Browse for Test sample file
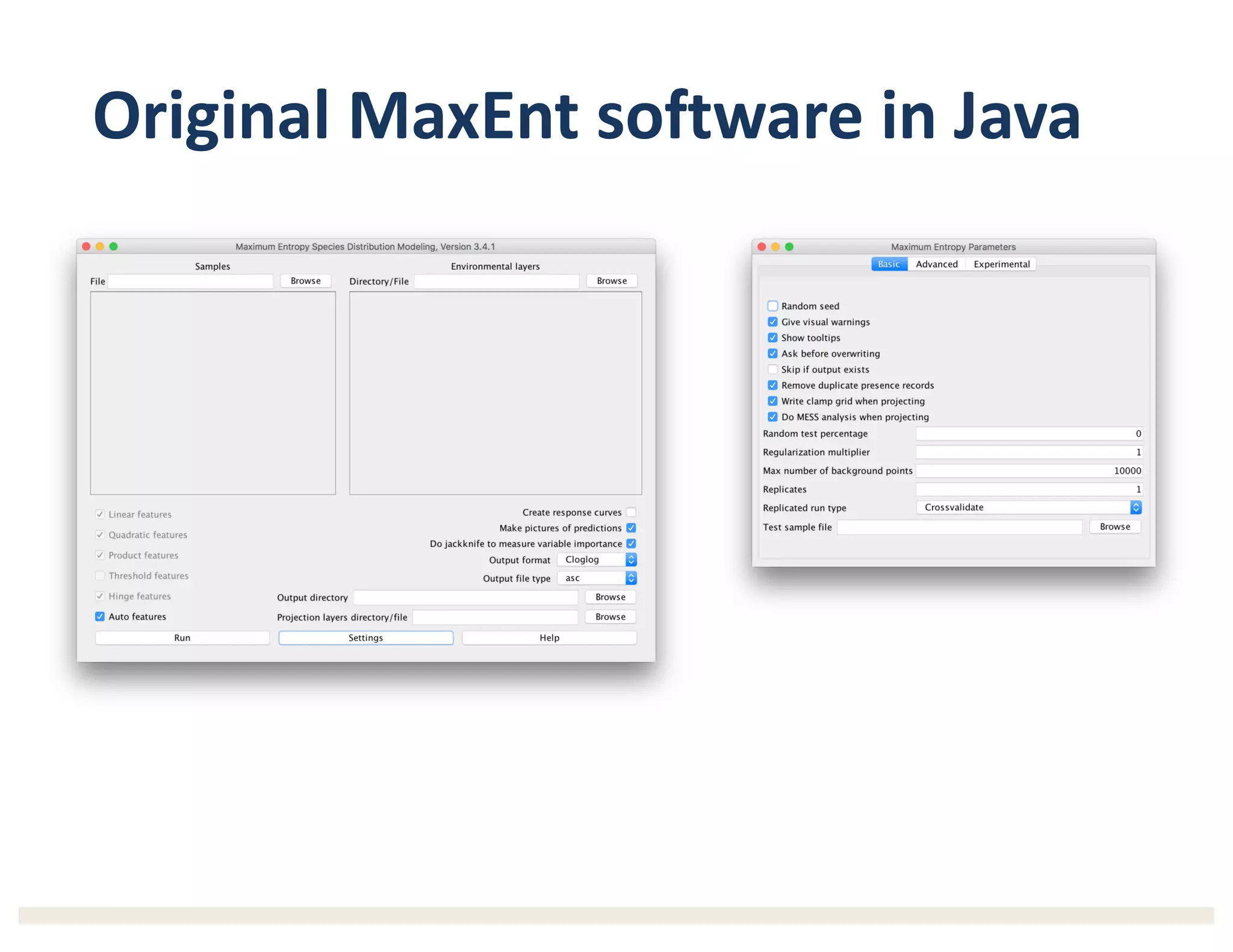1233x952 pixels. tap(1115, 527)
